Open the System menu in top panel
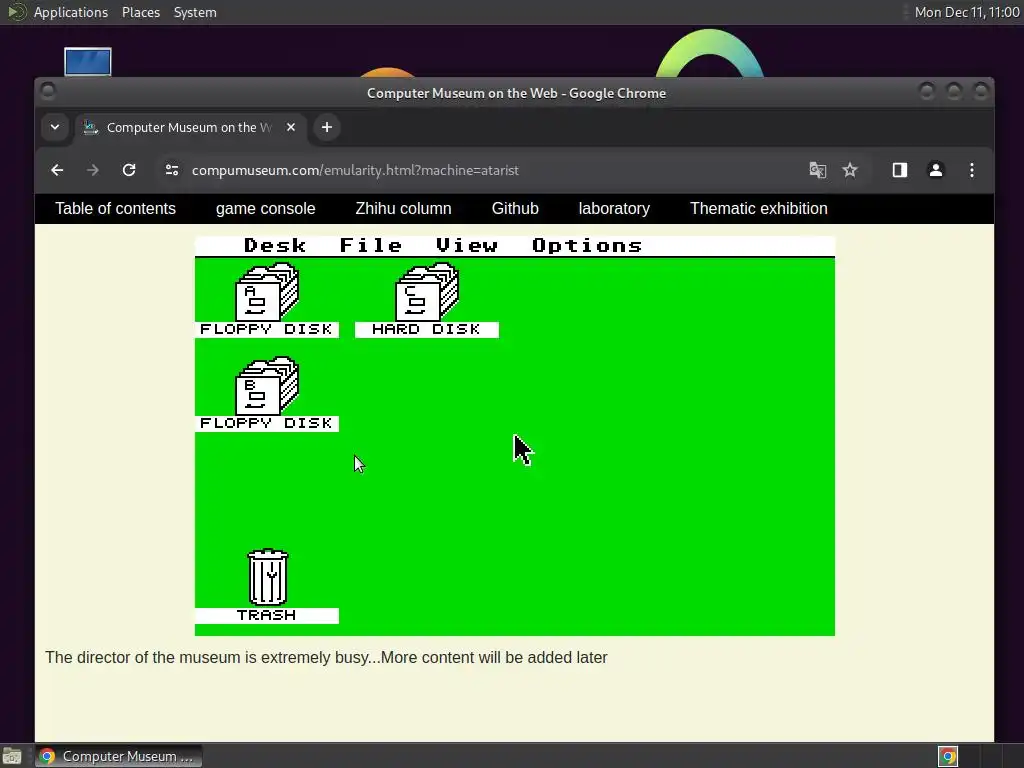 [x=195, y=12]
